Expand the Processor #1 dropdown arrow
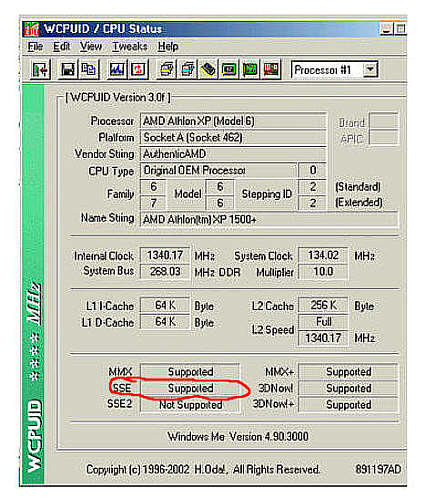426x499 pixels. 370,70
